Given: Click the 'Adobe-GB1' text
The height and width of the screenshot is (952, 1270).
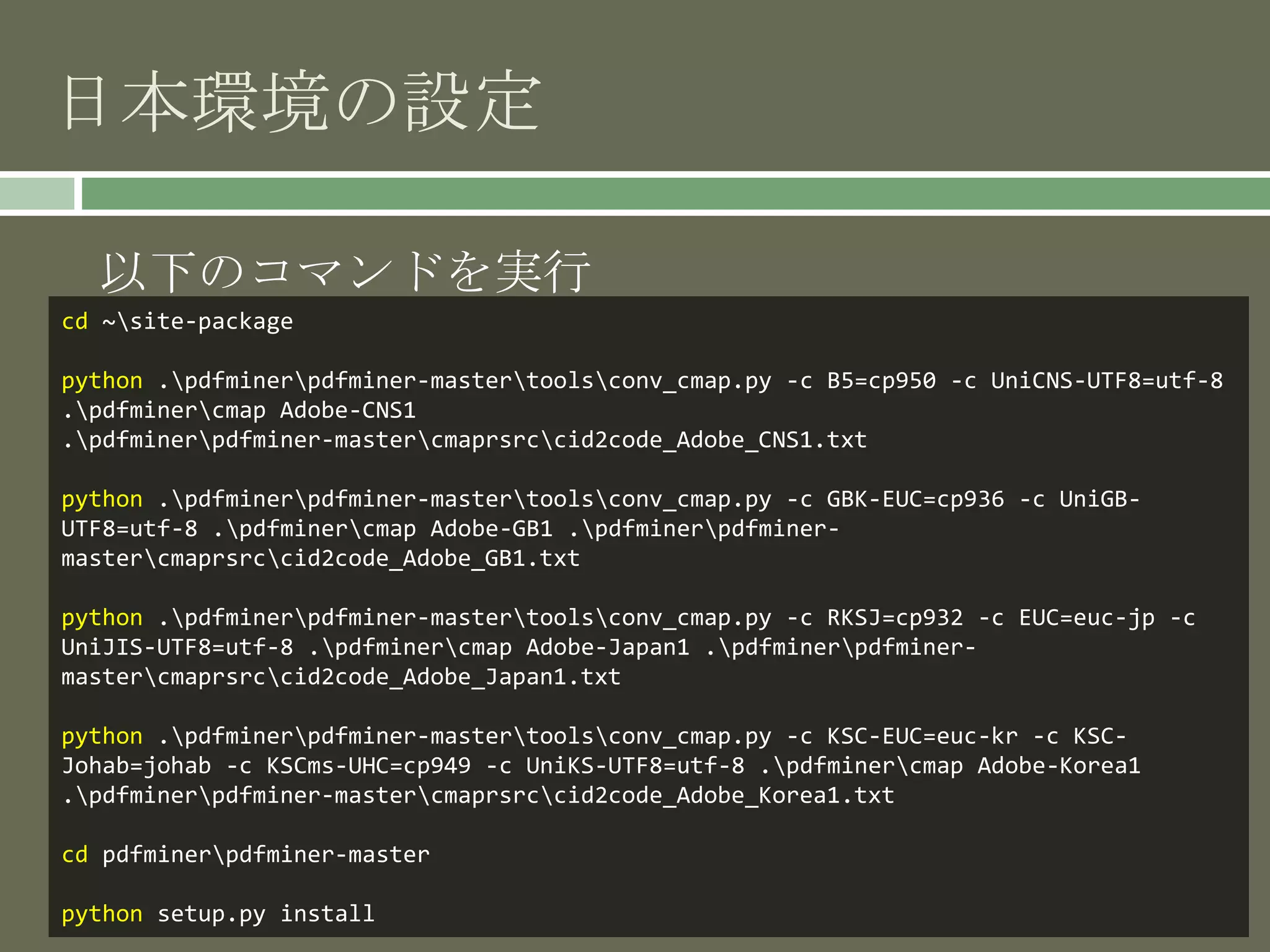Looking at the screenshot, I should (x=492, y=529).
